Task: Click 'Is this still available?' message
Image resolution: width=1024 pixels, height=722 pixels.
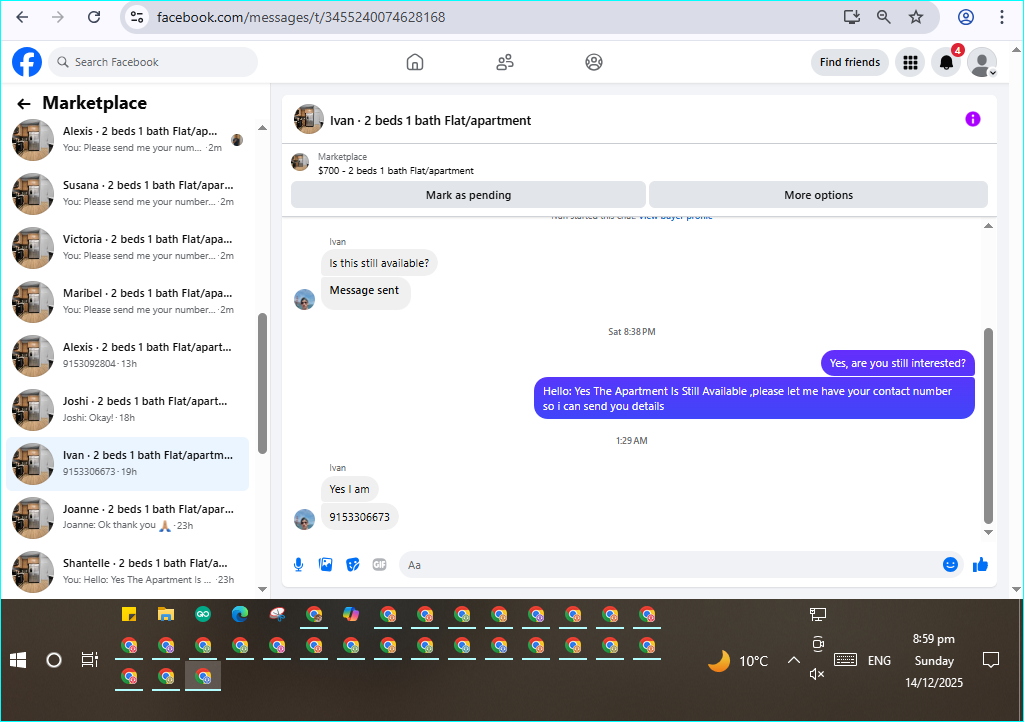Action: click(379, 263)
